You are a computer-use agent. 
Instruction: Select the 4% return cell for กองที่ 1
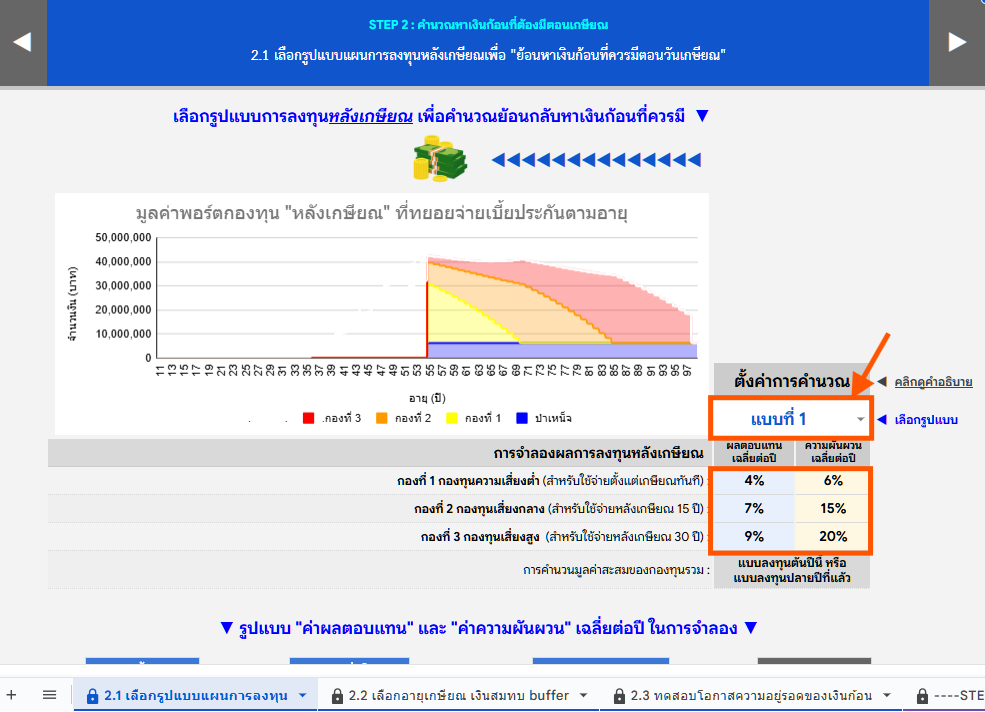point(752,481)
